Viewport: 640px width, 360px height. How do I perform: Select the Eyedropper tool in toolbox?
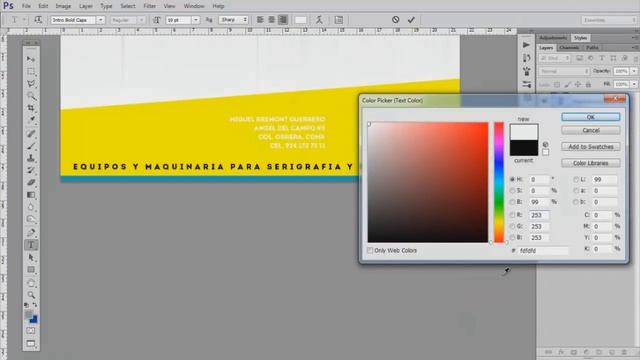click(x=31, y=120)
